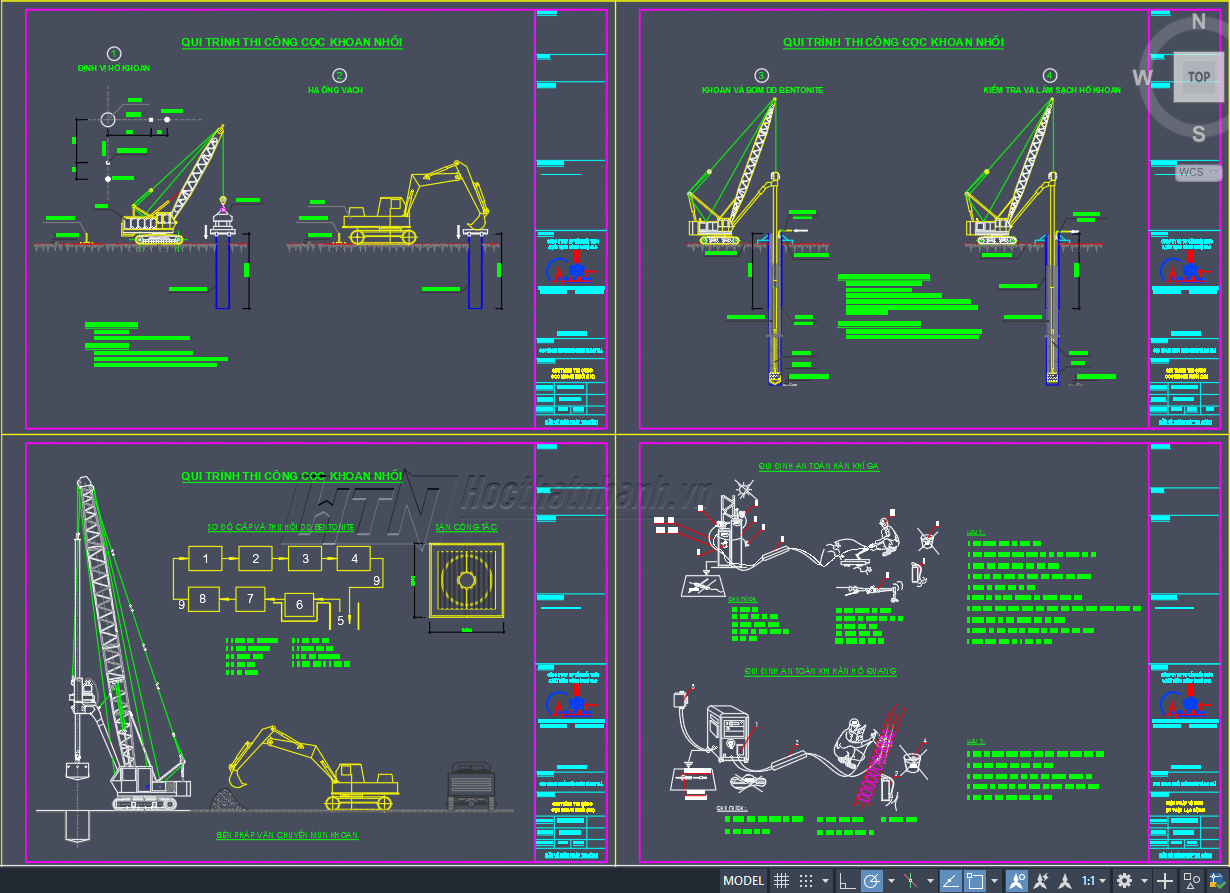Expand the polar tracking angle dropdown arrow
The width and height of the screenshot is (1230, 893).
[890, 881]
